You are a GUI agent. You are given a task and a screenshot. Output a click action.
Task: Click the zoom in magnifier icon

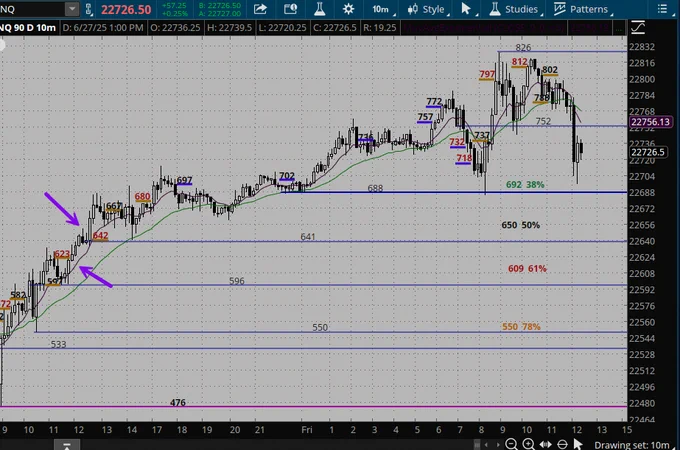tap(528, 444)
